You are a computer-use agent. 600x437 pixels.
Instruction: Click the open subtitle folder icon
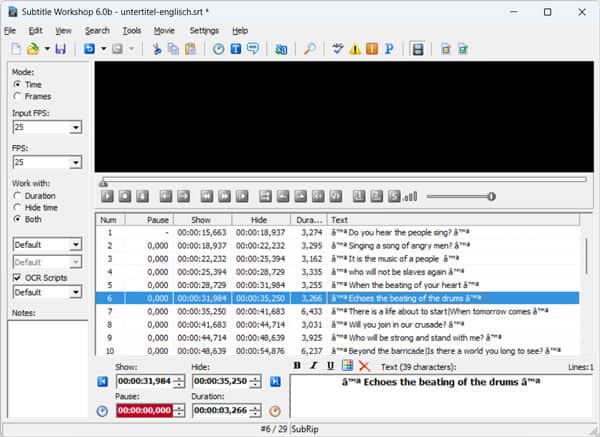(33, 49)
